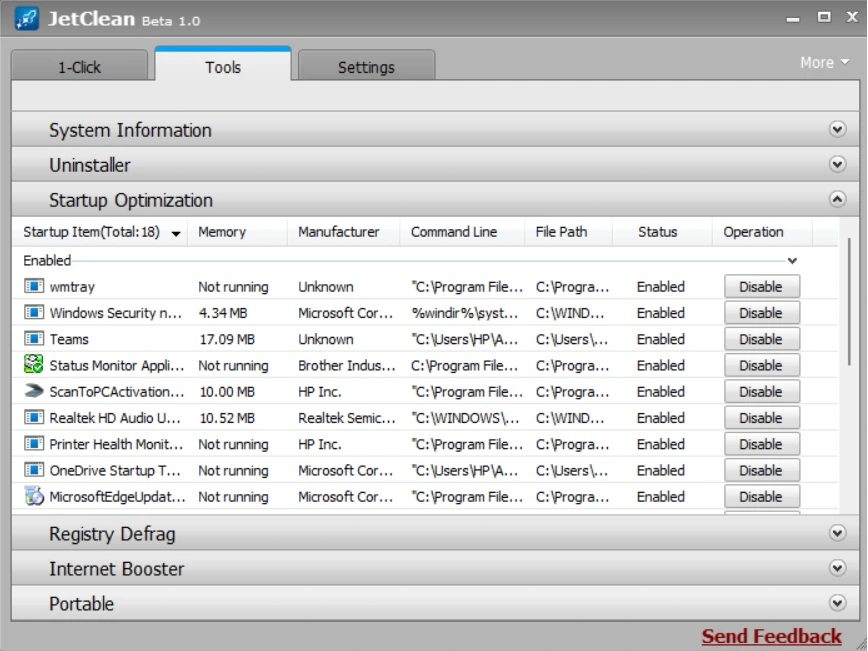Switch to the 1-Click tab
The width and height of the screenshot is (868, 651).
click(x=79, y=65)
